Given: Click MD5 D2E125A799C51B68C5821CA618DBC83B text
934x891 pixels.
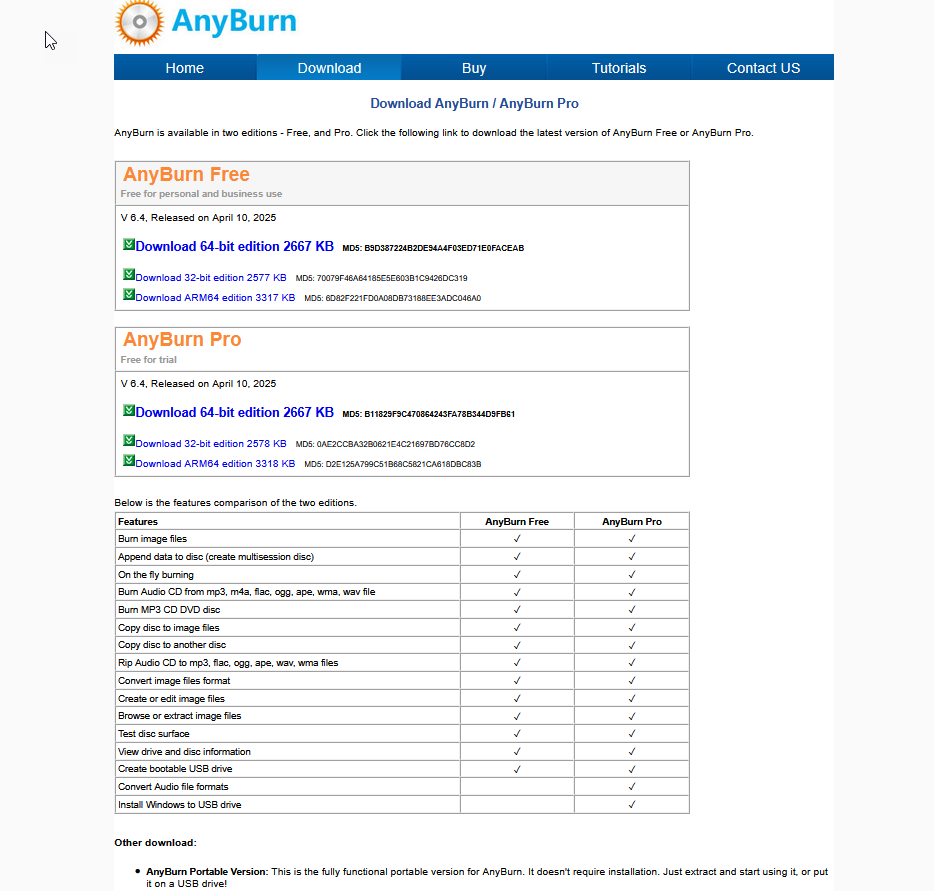Looking at the screenshot, I should [x=393, y=464].
